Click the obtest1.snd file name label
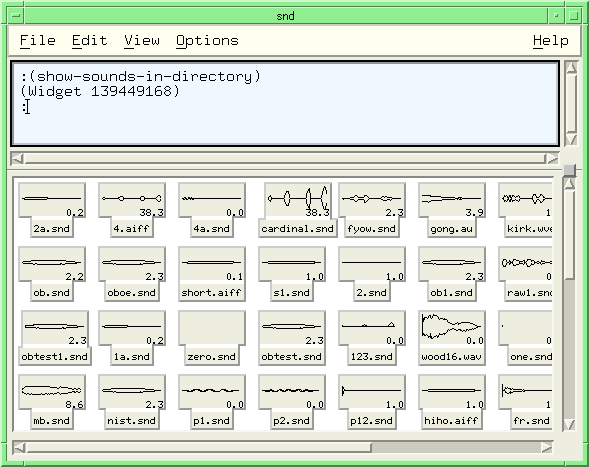The image size is (589, 467). (55, 357)
